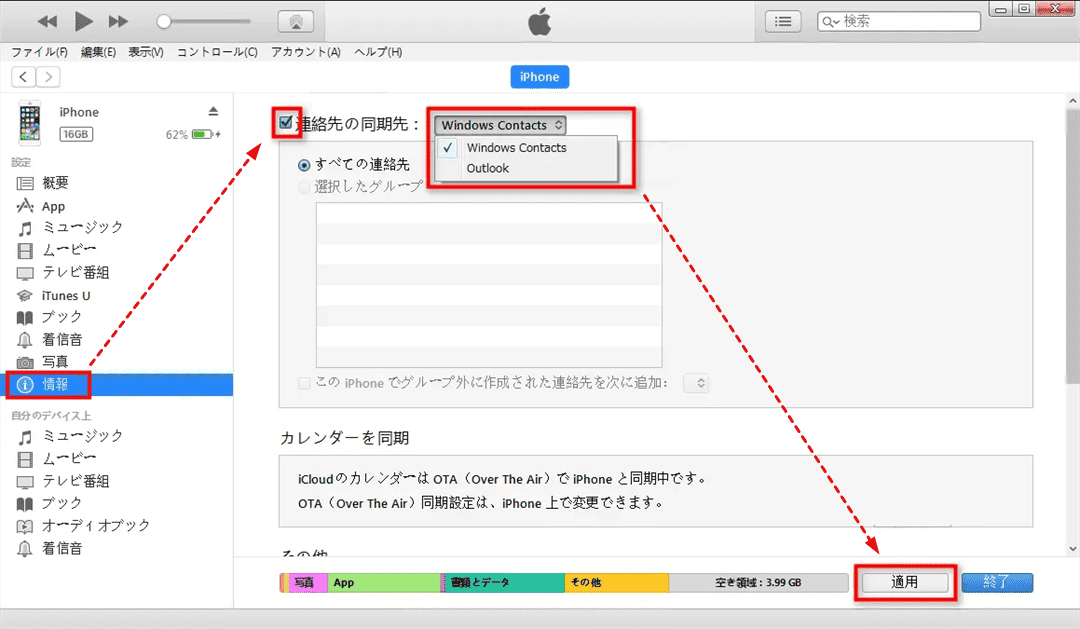Click the App storage bar segment
This screenshot has height=629, width=1080.
point(384,582)
